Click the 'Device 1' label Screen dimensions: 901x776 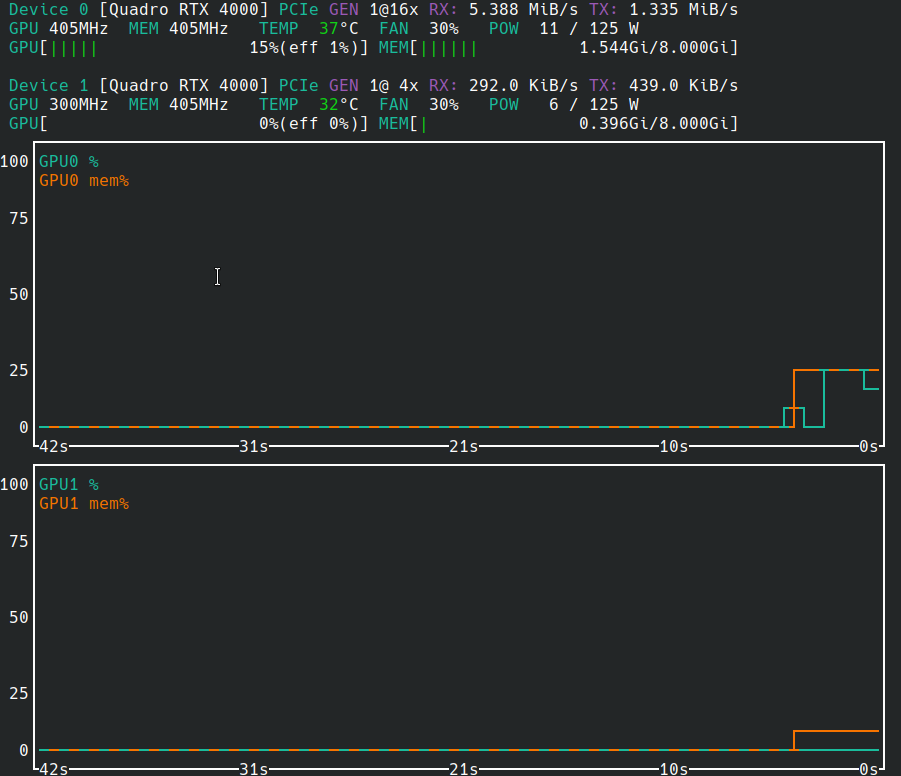[48, 86]
